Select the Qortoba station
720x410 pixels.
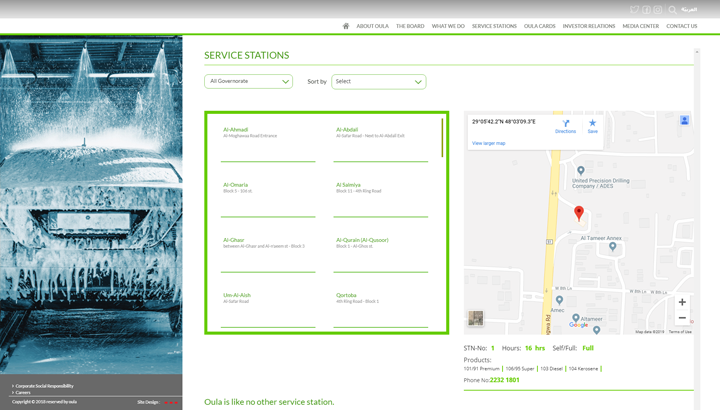(x=346, y=295)
